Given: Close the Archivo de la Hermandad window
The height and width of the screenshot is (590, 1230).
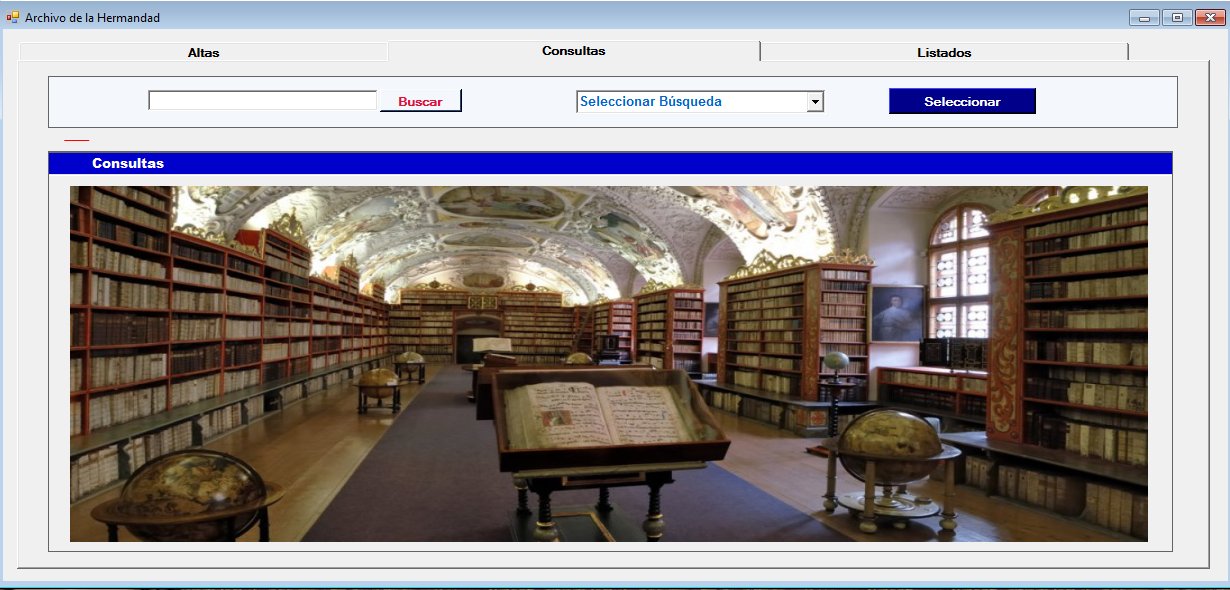Looking at the screenshot, I should pos(1209,17).
